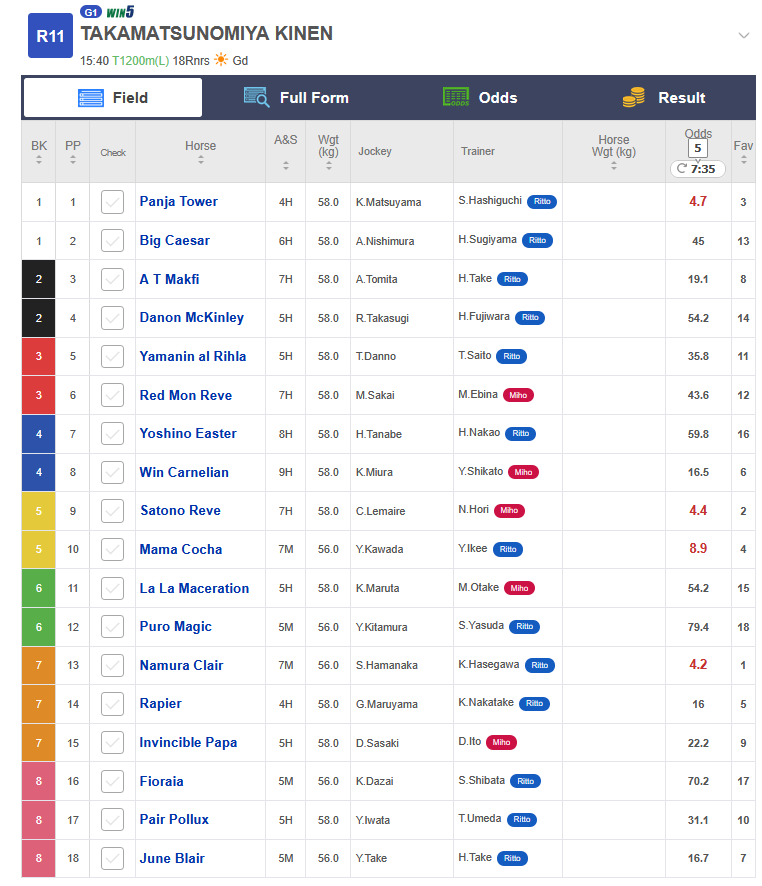Click jockey C.Lemaire

click(380, 511)
